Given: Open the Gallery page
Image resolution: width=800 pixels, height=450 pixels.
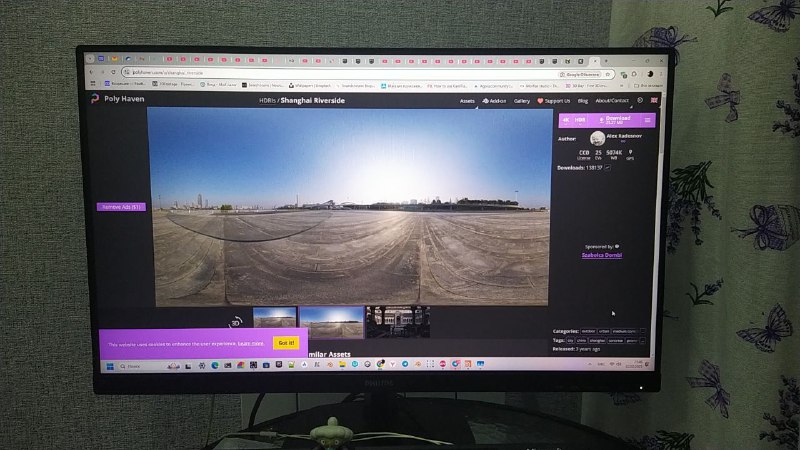Looking at the screenshot, I should [x=521, y=101].
